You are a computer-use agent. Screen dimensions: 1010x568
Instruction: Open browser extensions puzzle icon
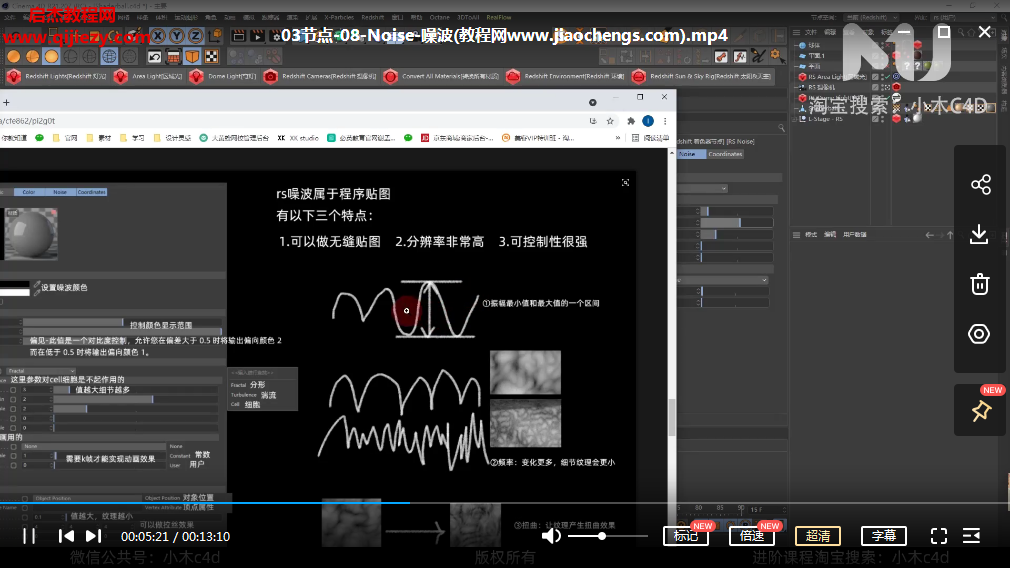(x=631, y=121)
